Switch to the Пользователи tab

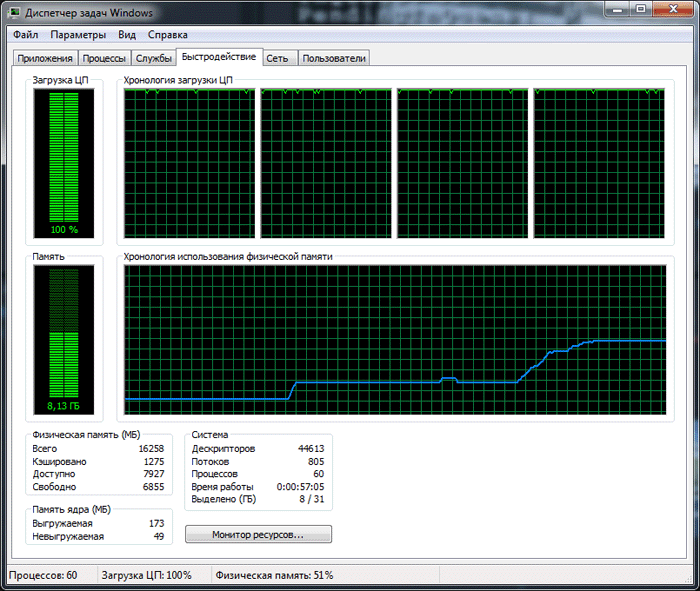[x=334, y=58]
